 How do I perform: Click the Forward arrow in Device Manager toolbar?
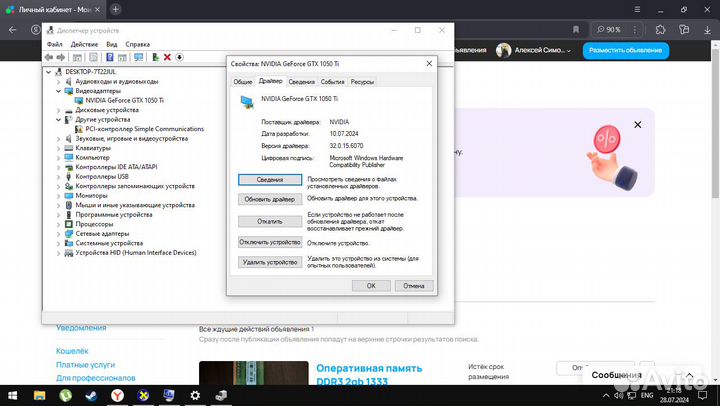point(61,57)
